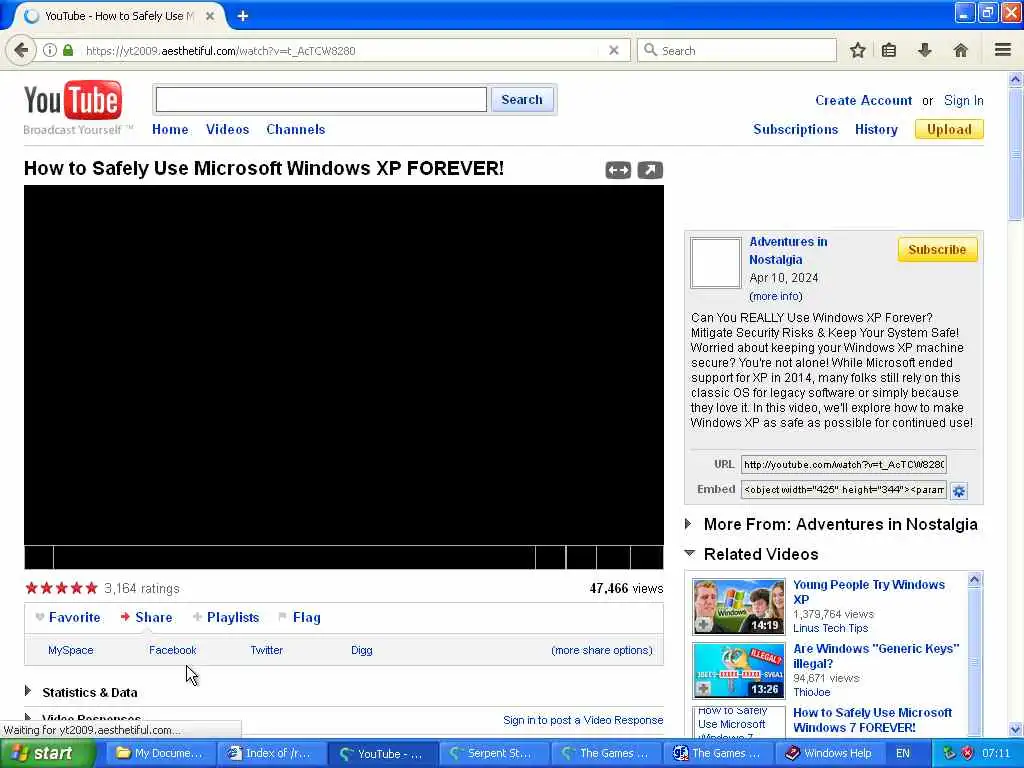
Task: Click Create Account link
Action: click(863, 101)
